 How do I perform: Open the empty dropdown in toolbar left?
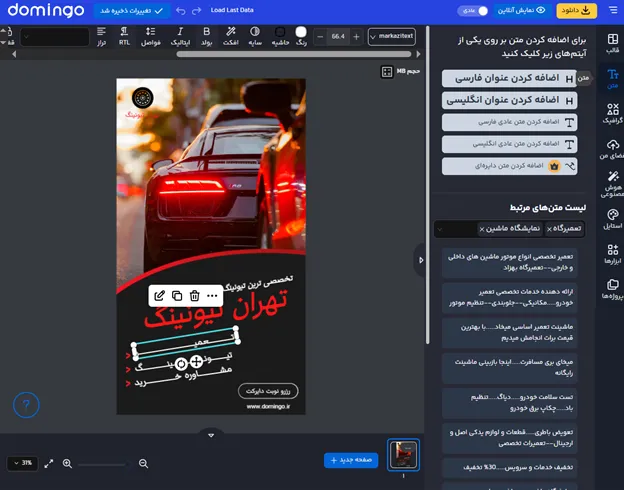click(x=55, y=37)
